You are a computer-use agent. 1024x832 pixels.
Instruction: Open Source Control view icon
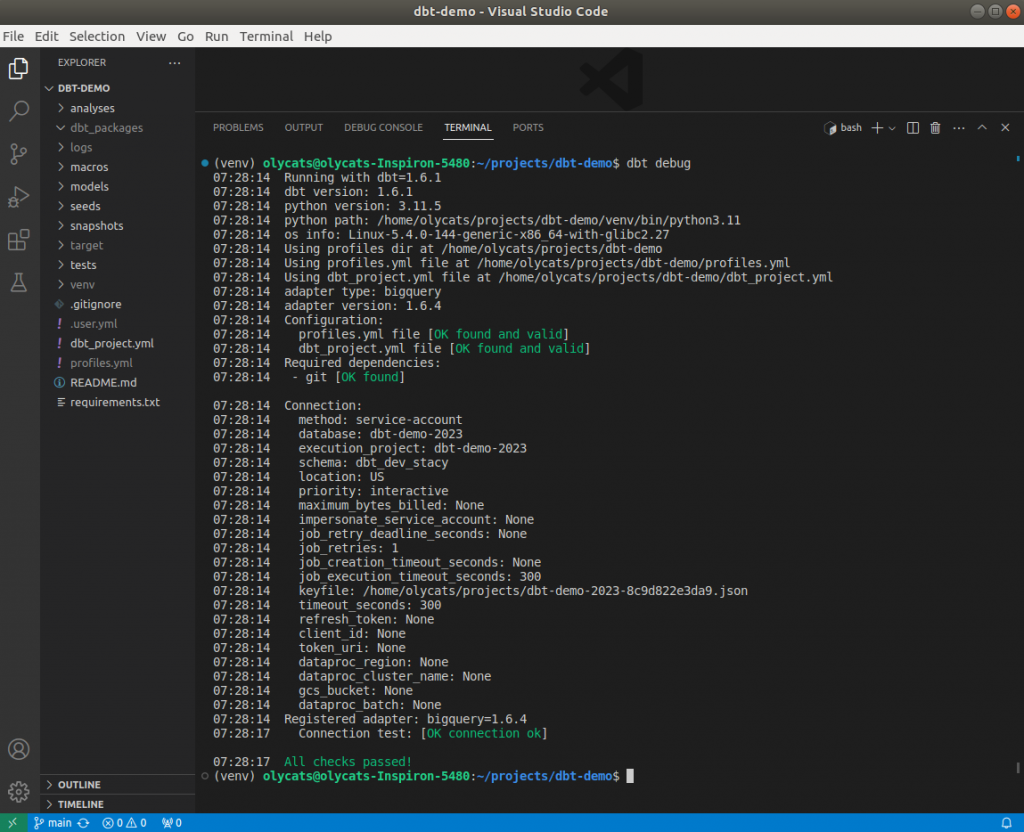[18, 154]
